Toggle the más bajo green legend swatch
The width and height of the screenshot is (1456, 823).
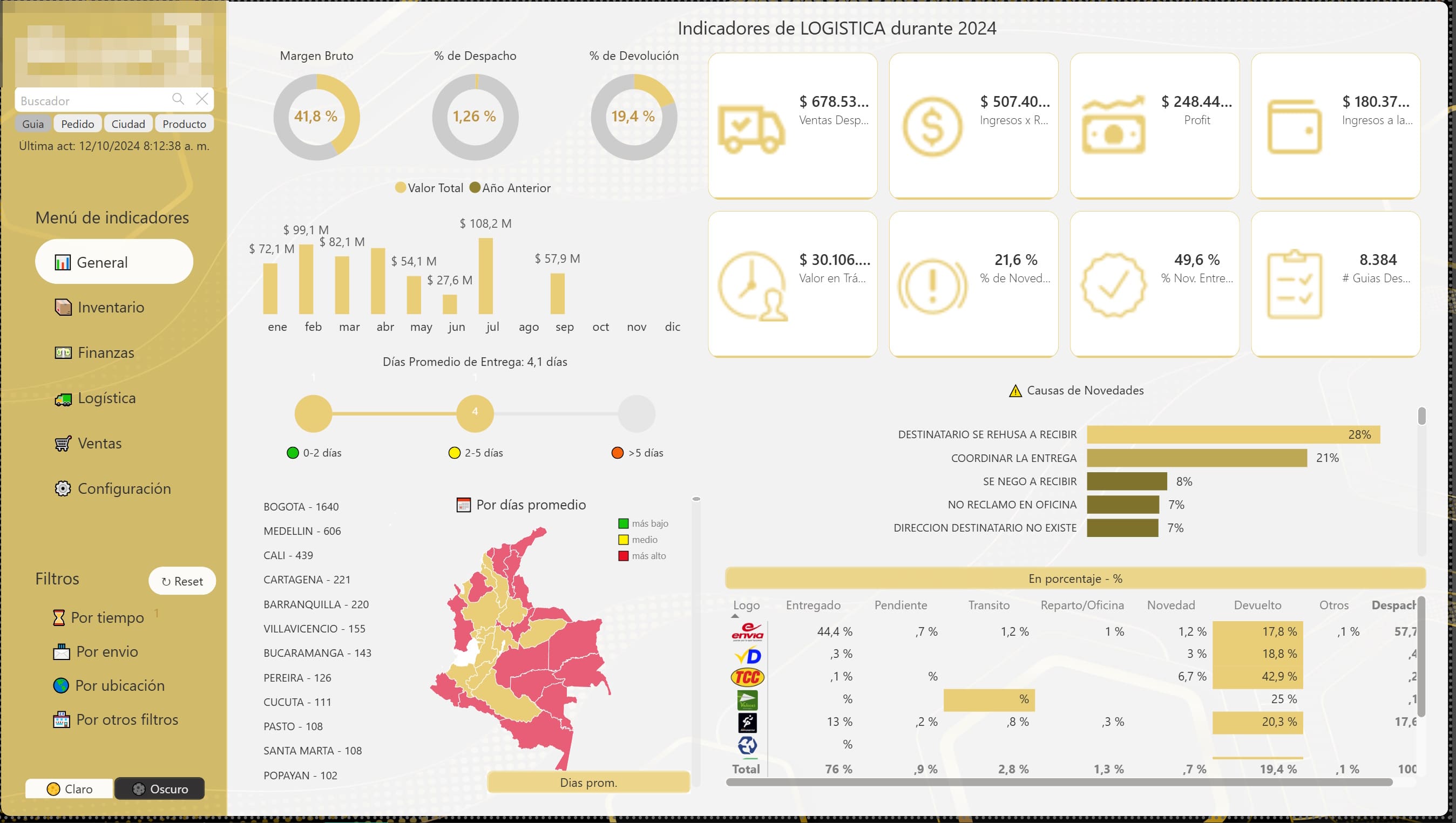(623, 523)
